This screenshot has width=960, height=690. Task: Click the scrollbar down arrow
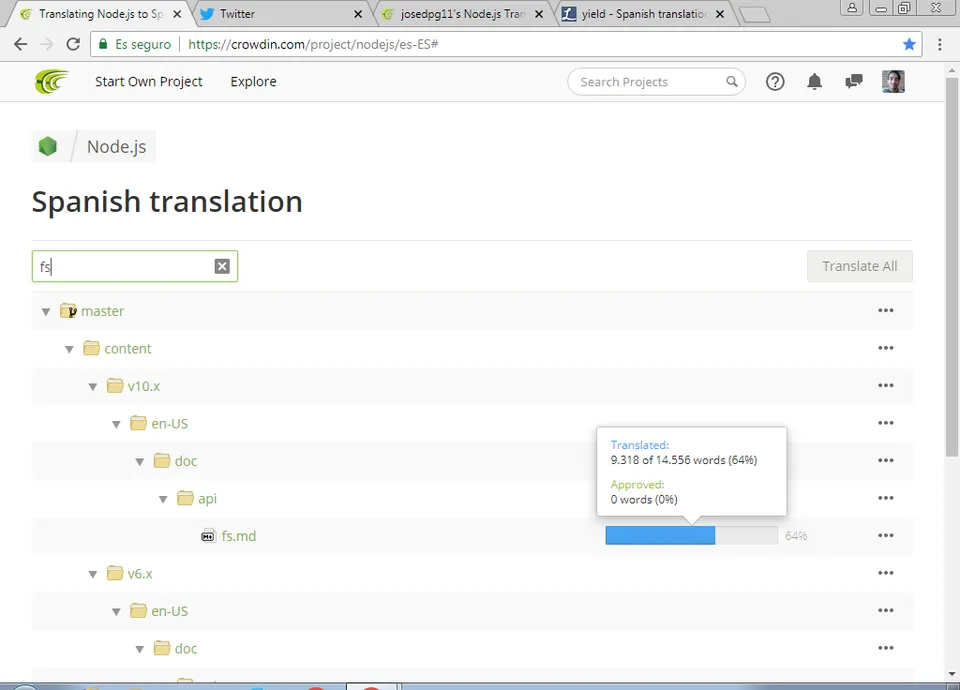click(x=951, y=673)
